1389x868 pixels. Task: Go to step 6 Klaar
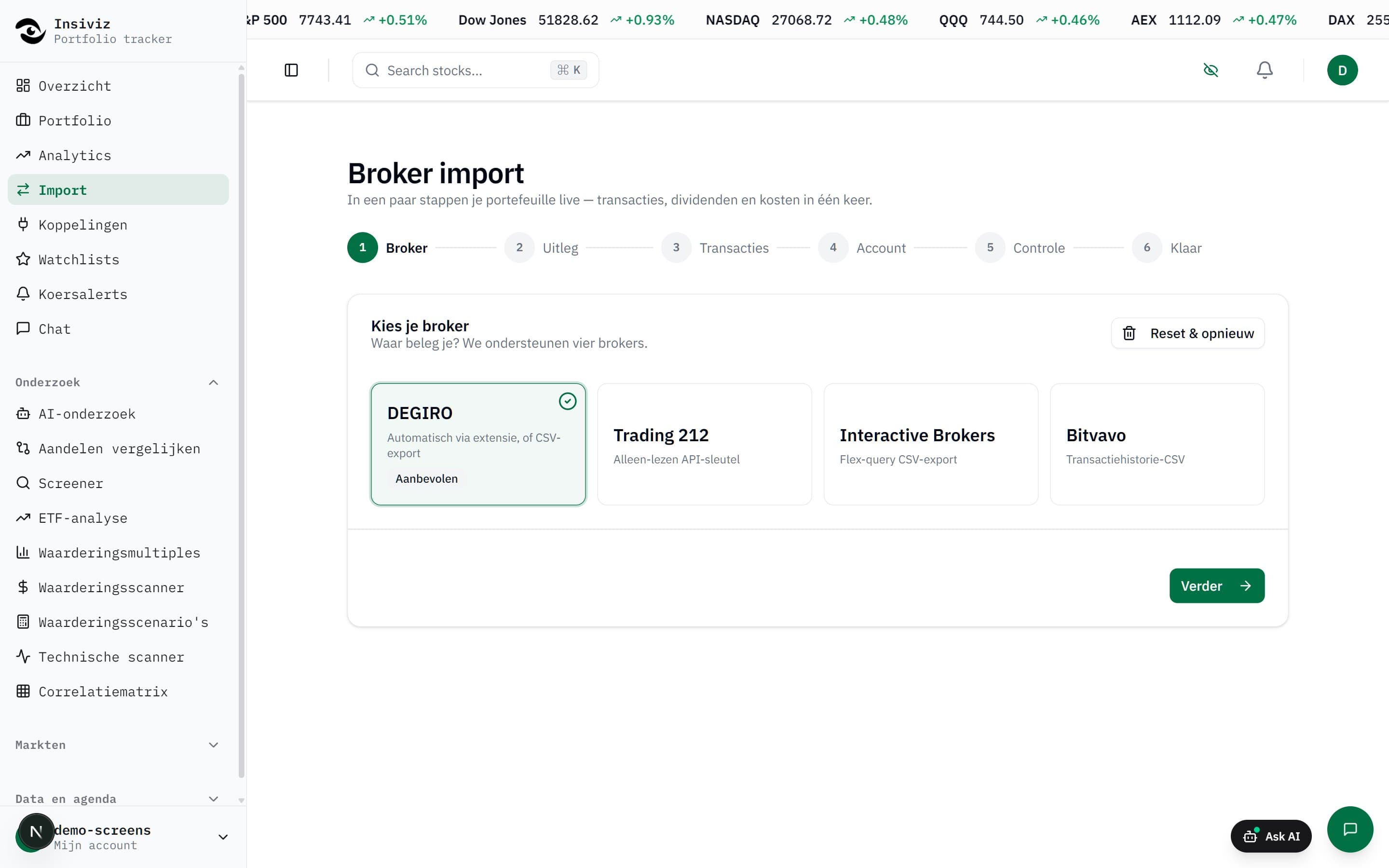coord(1167,247)
